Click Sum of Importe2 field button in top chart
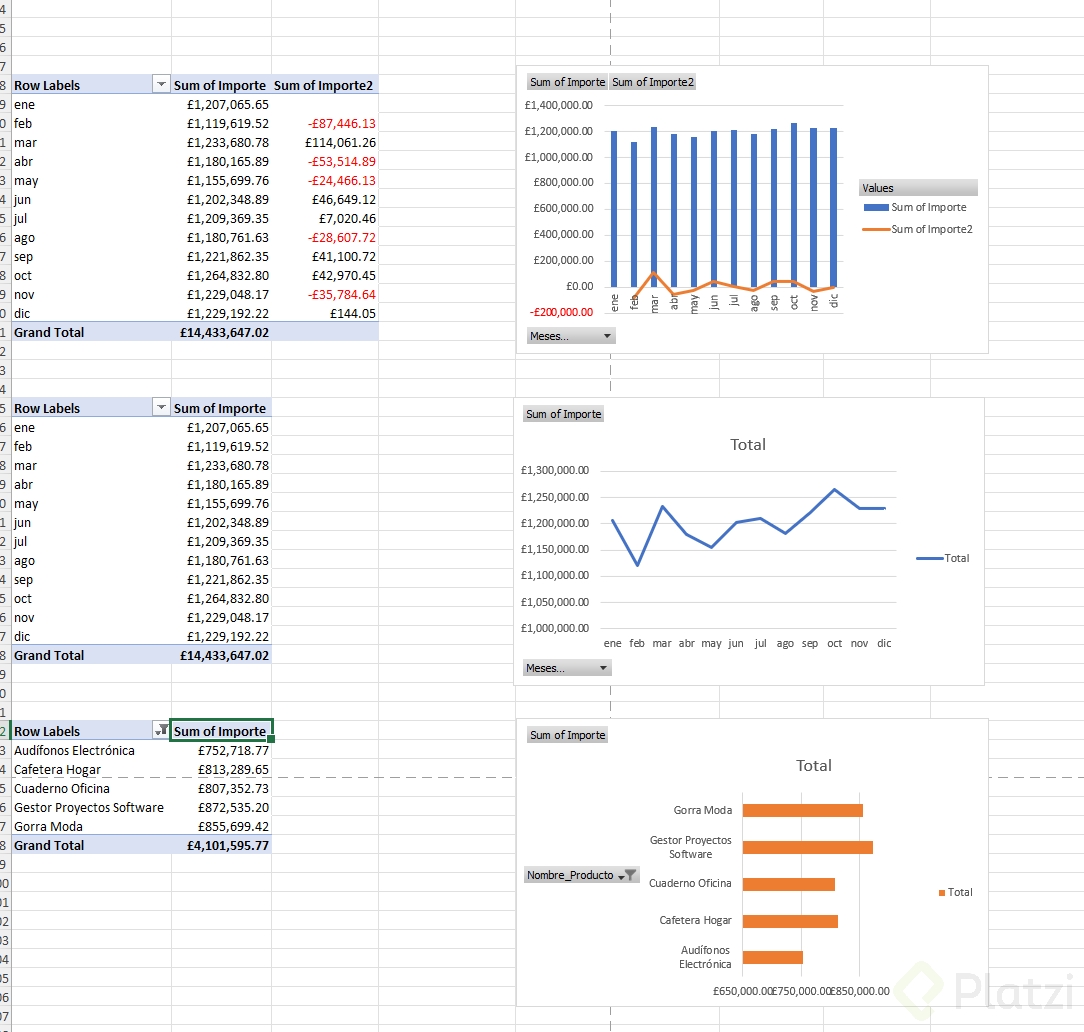This screenshot has width=1084, height=1032. 653,82
